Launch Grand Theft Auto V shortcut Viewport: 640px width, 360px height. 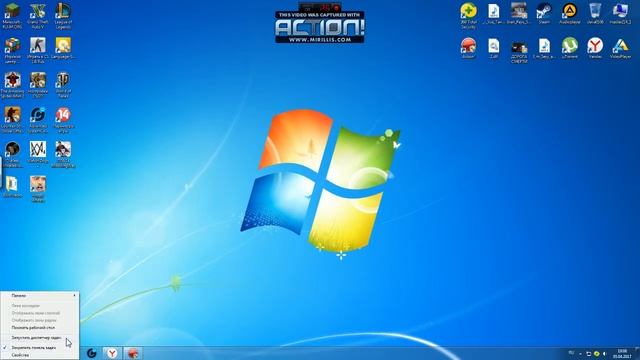pyautogui.click(x=38, y=16)
